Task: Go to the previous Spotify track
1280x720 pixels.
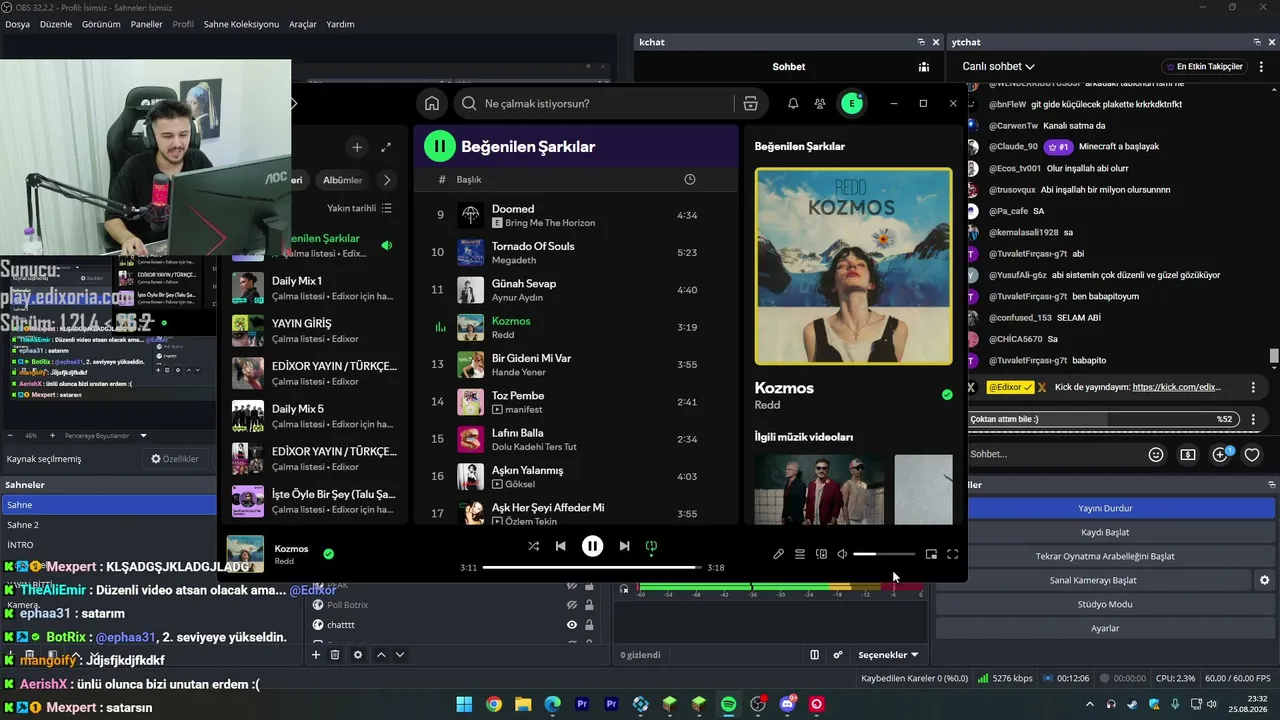Action: point(561,546)
